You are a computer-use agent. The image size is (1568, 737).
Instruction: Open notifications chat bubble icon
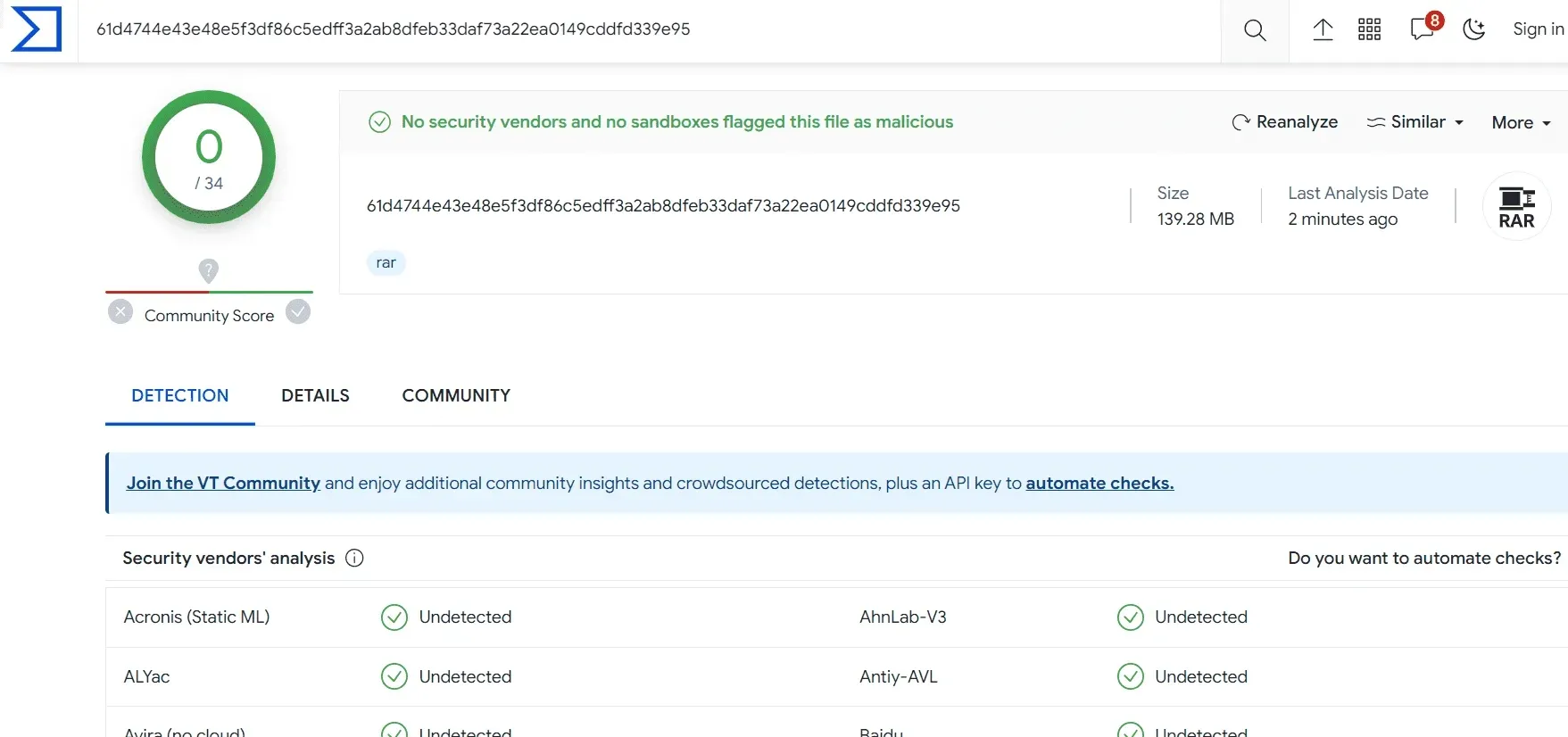click(1423, 28)
